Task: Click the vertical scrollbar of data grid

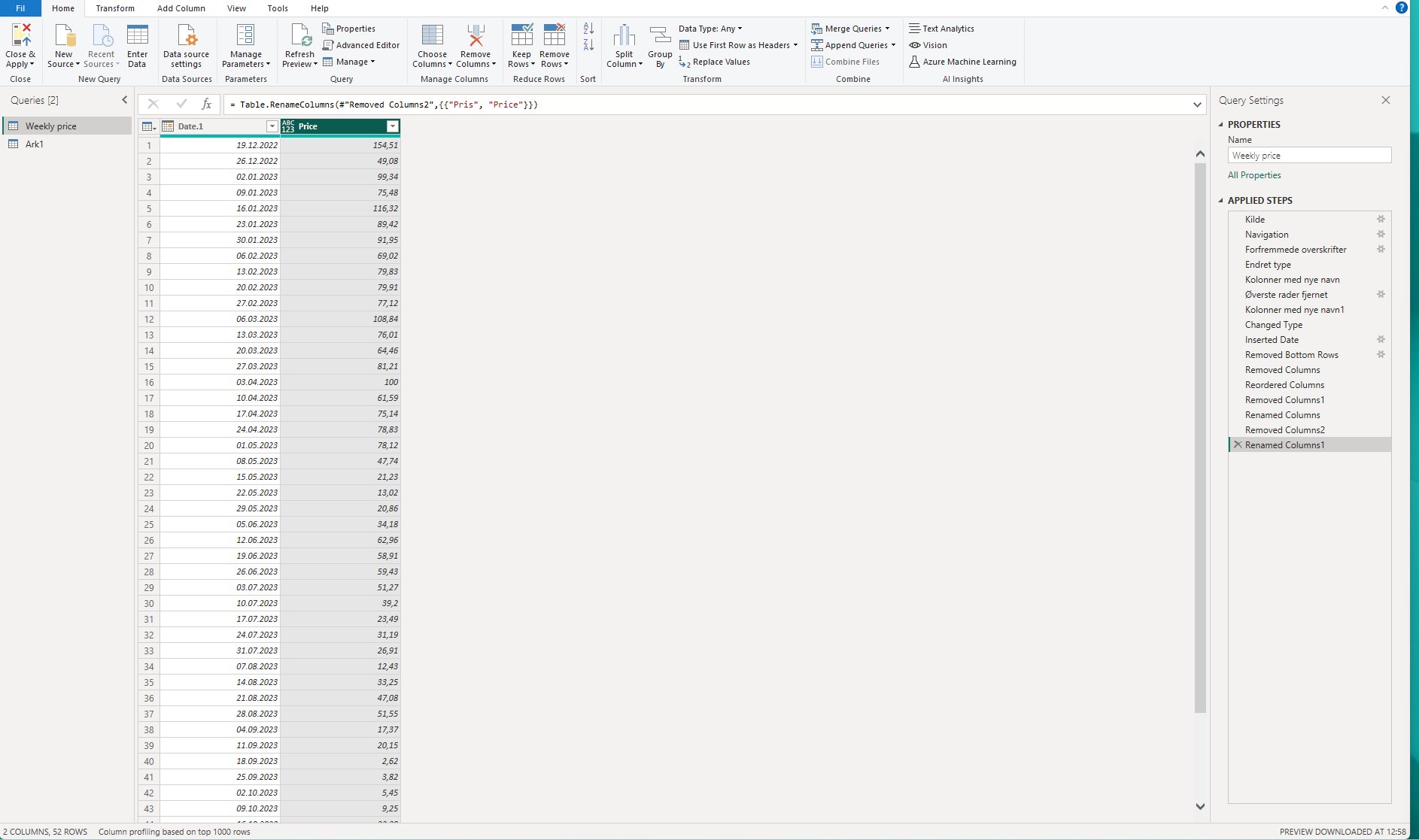Action: coord(1200,437)
